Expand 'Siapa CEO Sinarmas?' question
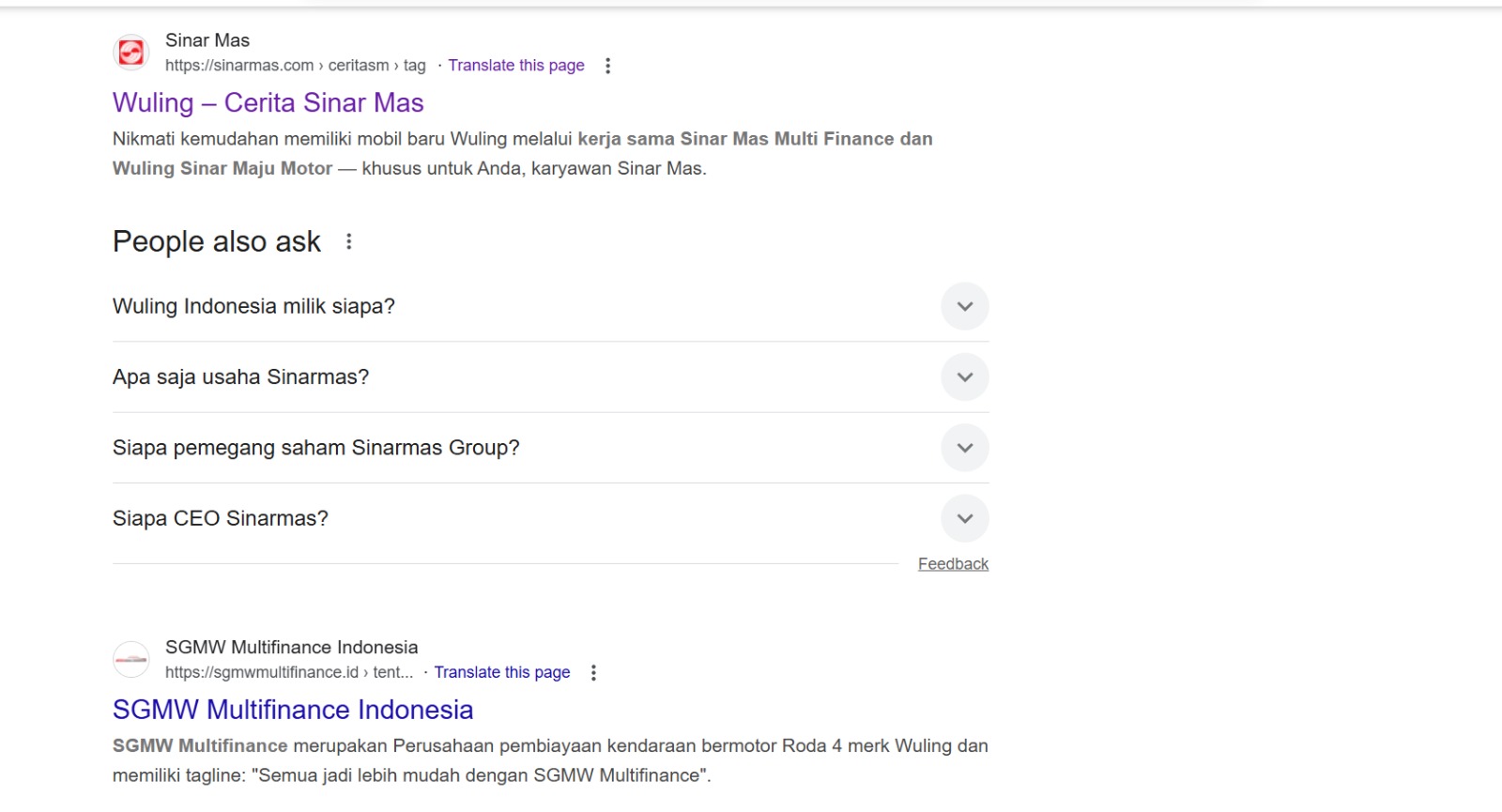The image size is (1502, 812). [x=551, y=518]
